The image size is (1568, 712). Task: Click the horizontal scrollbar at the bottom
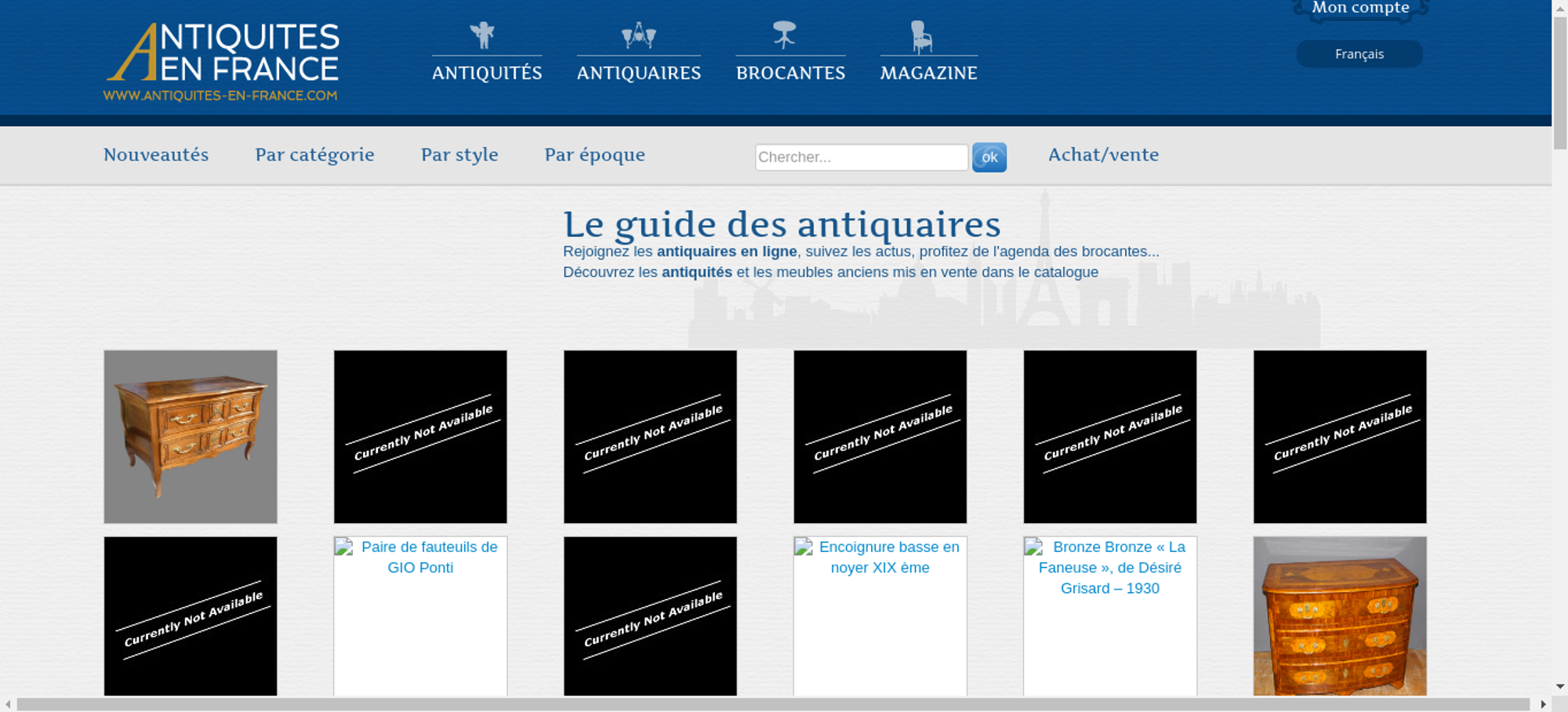click(x=772, y=704)
